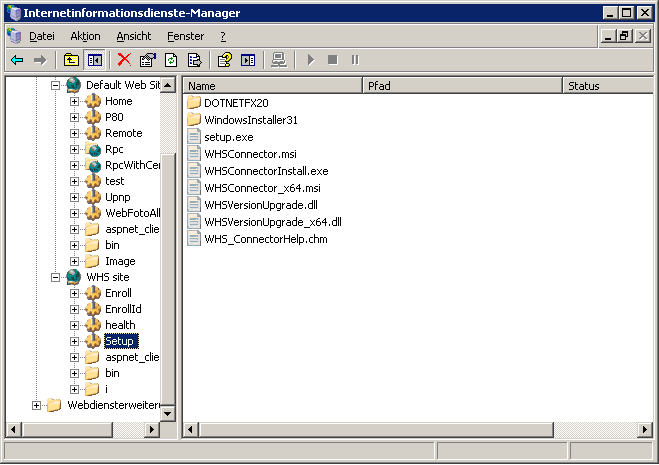The image size is (659, 465).
Task: Click the Stop toolbar button
Action: [x=332, y=60]
